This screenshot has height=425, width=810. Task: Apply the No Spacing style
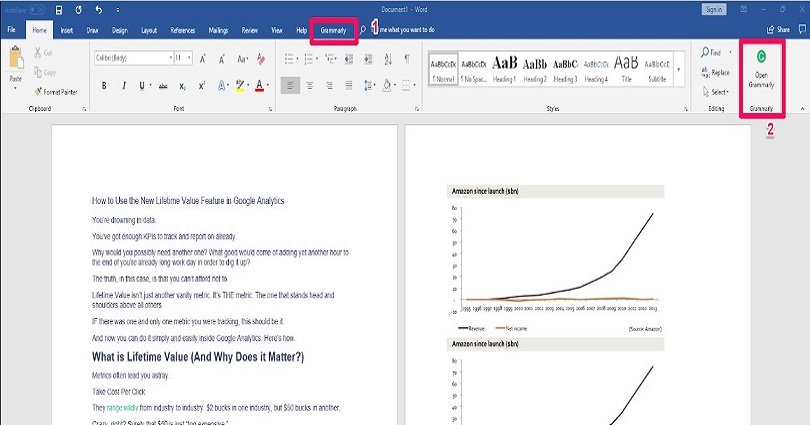pos(474,69)
